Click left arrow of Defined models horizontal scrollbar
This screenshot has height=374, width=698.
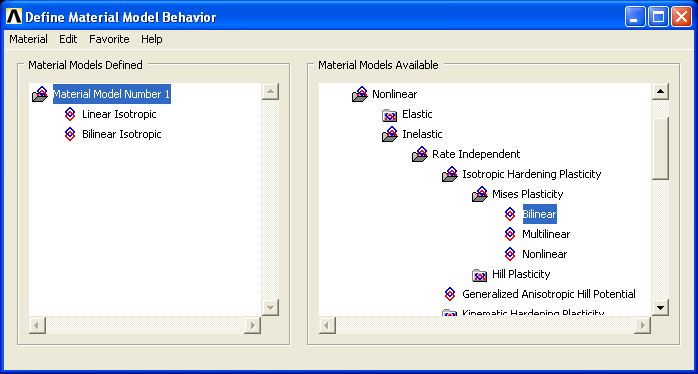click(x=37, y=325)
